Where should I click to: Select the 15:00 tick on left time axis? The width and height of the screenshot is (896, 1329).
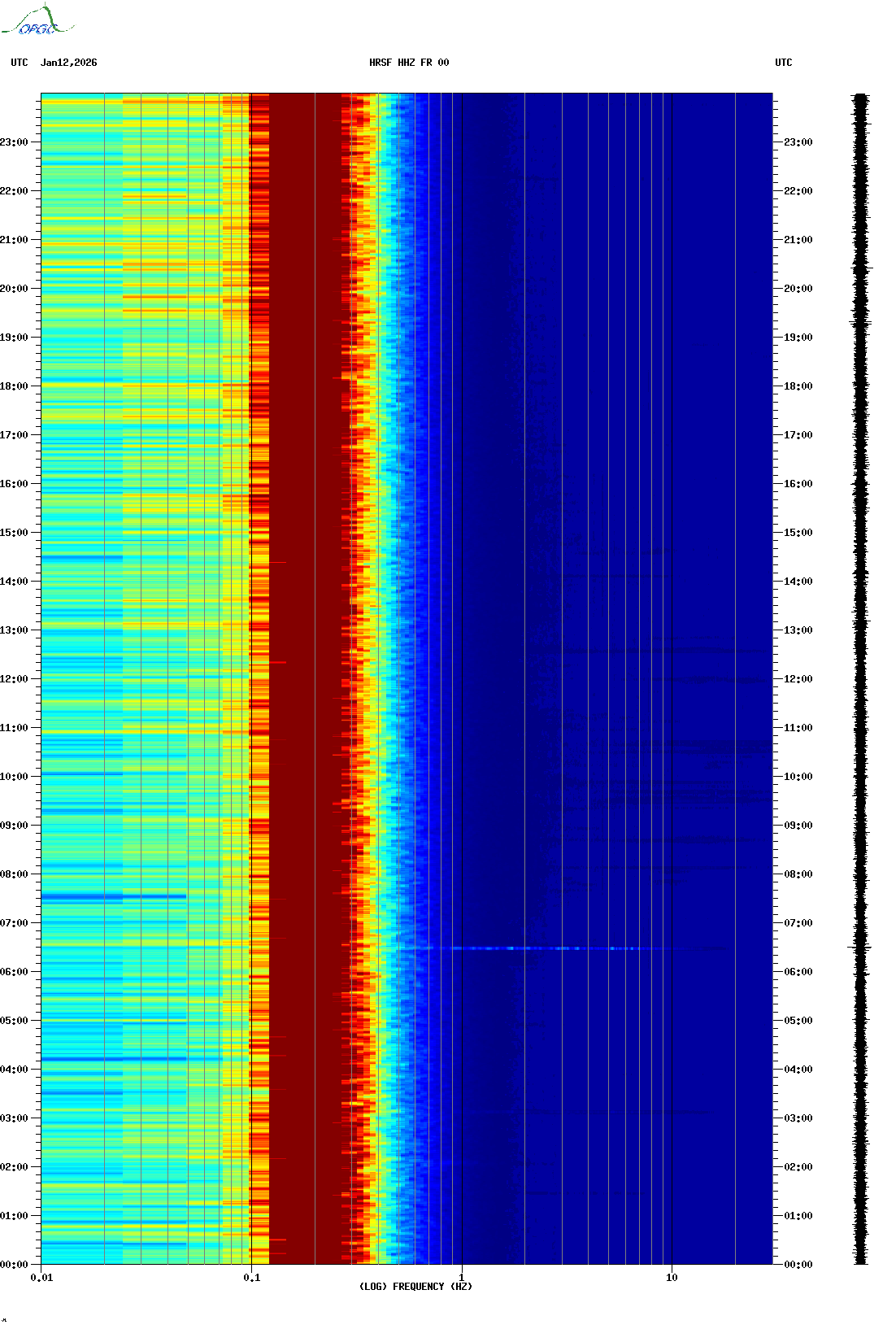pyautogui.click(x=14, y=533)
